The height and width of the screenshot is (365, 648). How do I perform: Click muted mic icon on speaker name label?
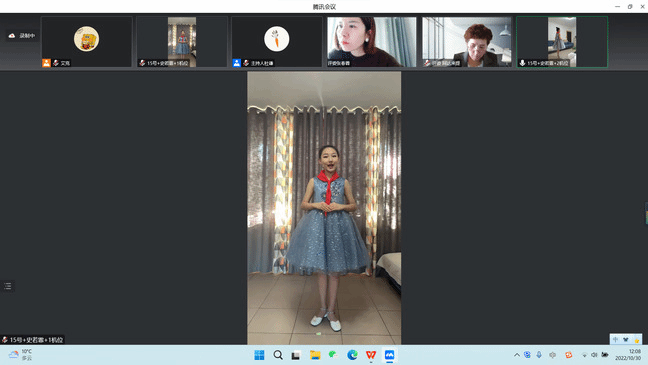pyautogui.click(x=5, y=340)
